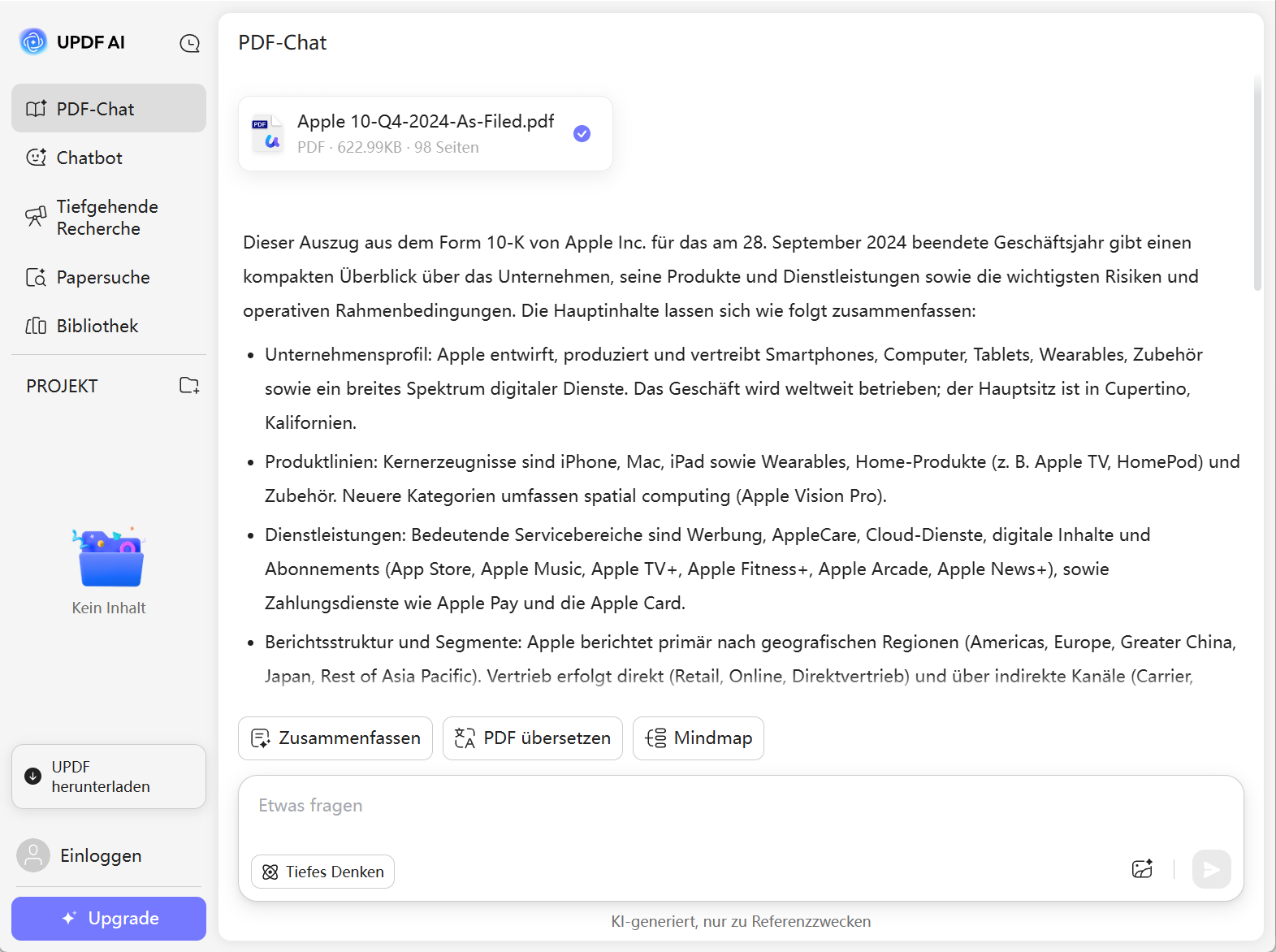
Task: Click the Bibliothek books icon
Action: tap(37, 326)
